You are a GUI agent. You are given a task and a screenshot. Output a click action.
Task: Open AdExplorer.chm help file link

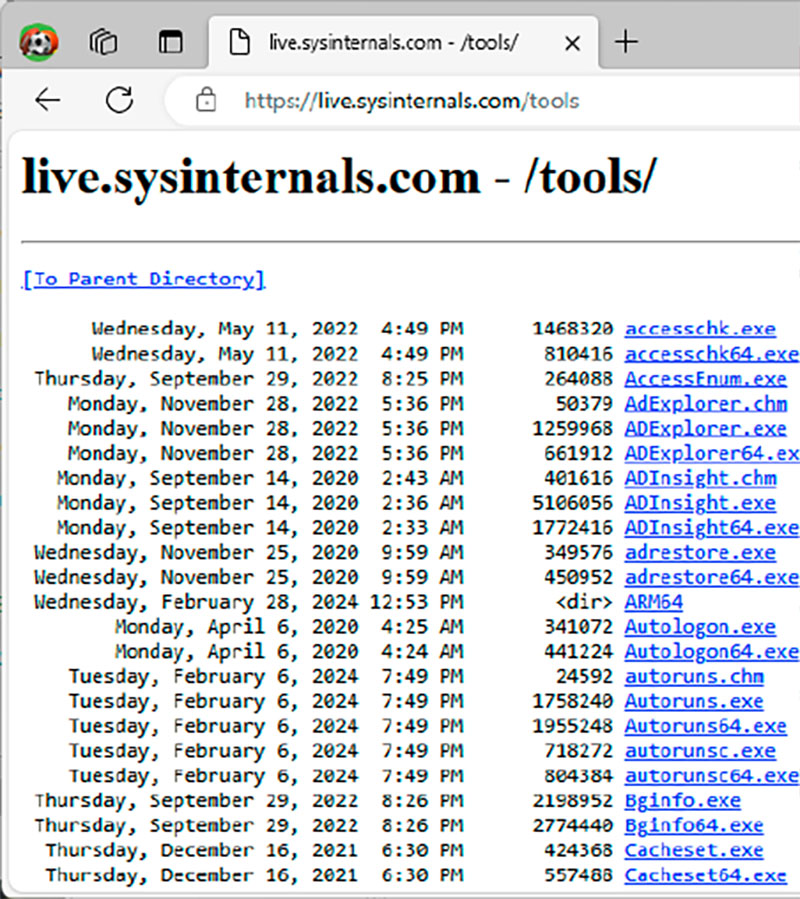[705, 404]
